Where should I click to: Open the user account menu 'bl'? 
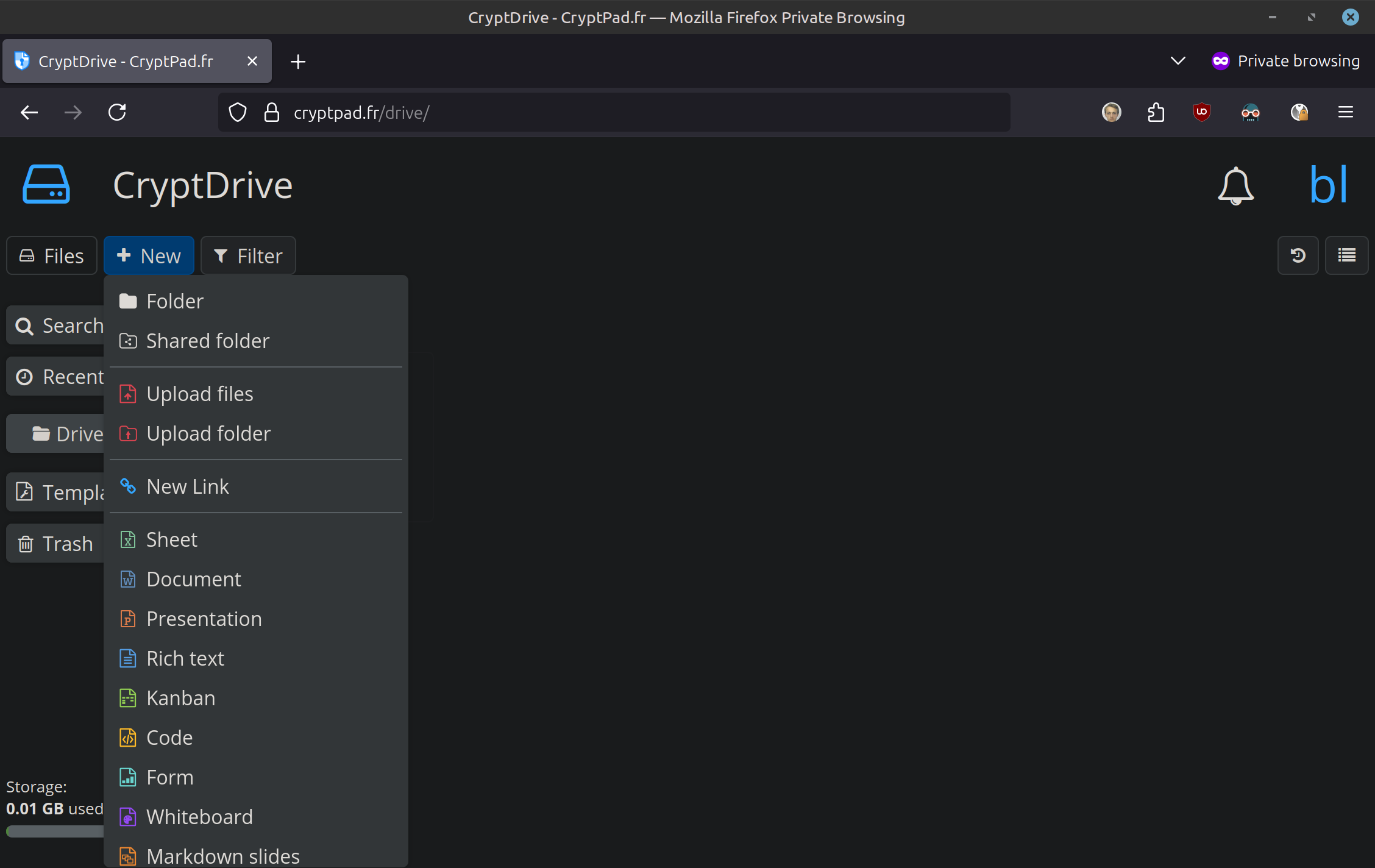1328,185
